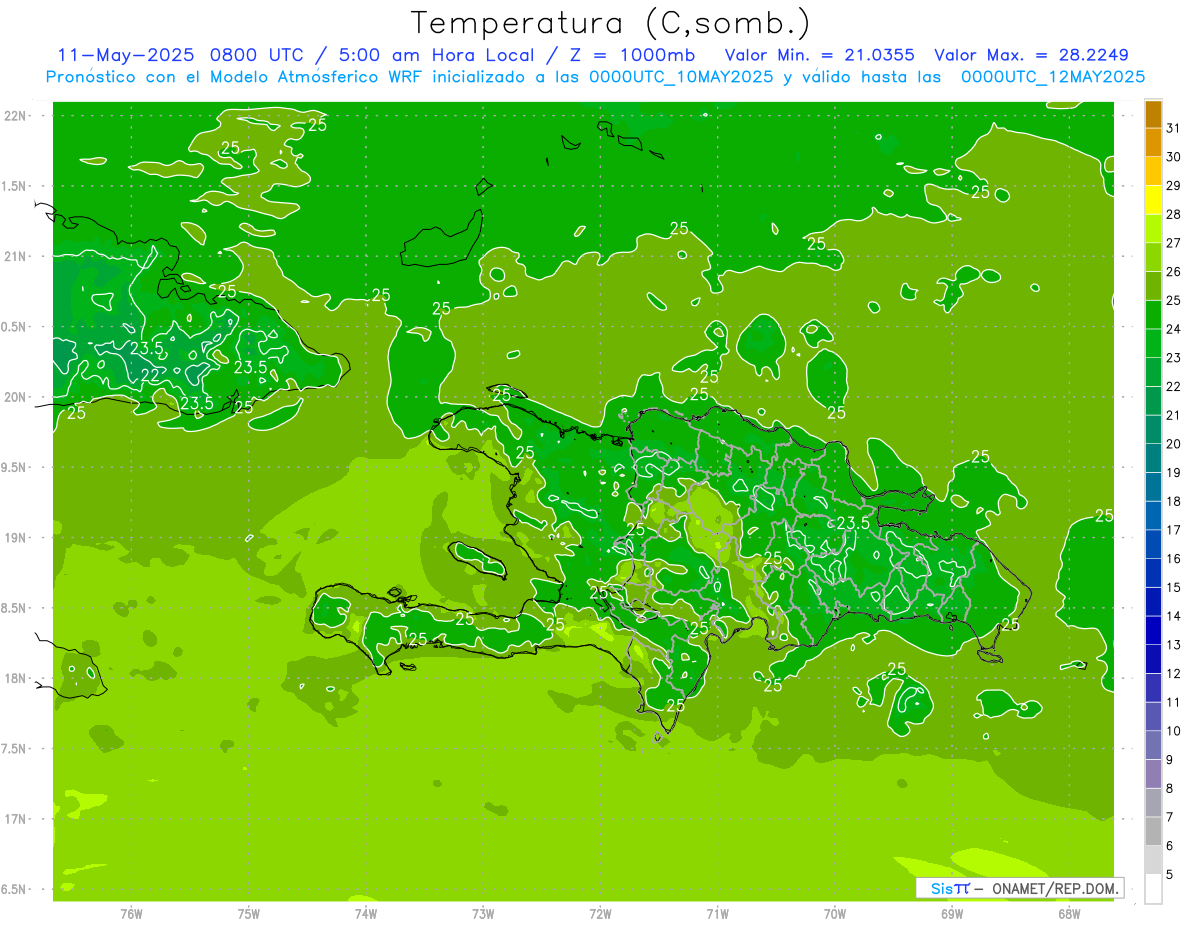Click the "SisTT – ONAMET/REP.DOM." credit box

1020,888
